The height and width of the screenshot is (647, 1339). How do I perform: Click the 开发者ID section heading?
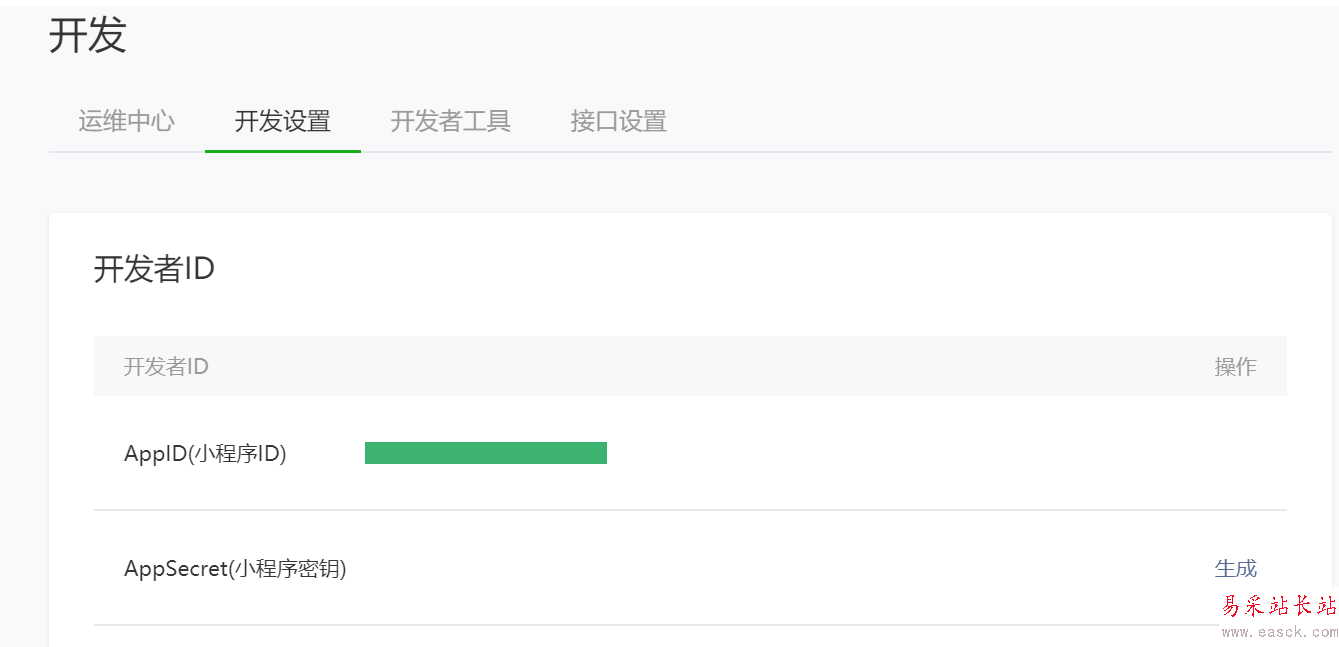154,269
